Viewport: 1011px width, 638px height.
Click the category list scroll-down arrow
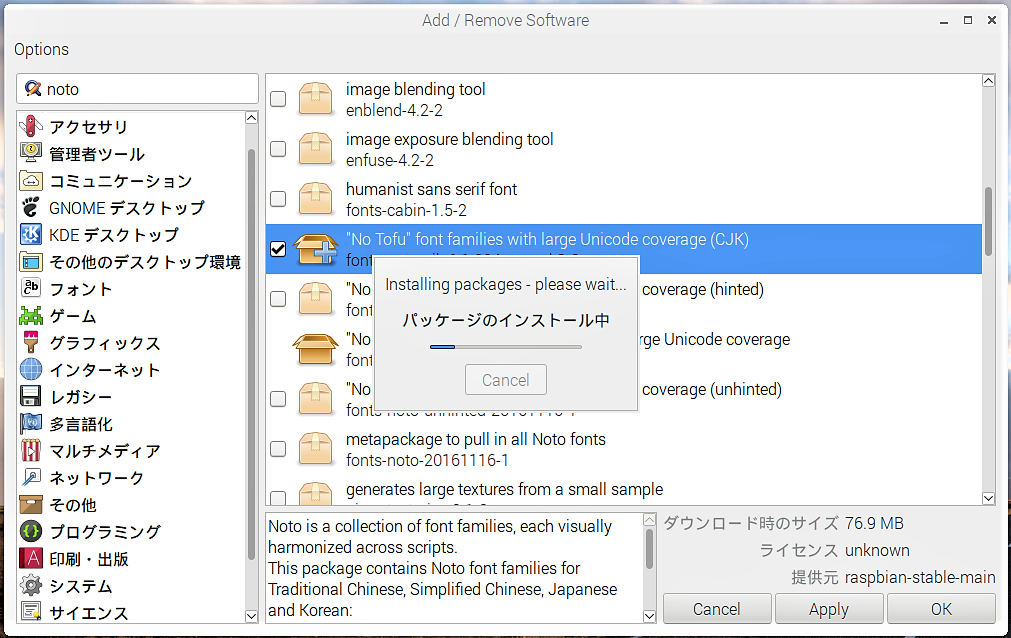251,617
